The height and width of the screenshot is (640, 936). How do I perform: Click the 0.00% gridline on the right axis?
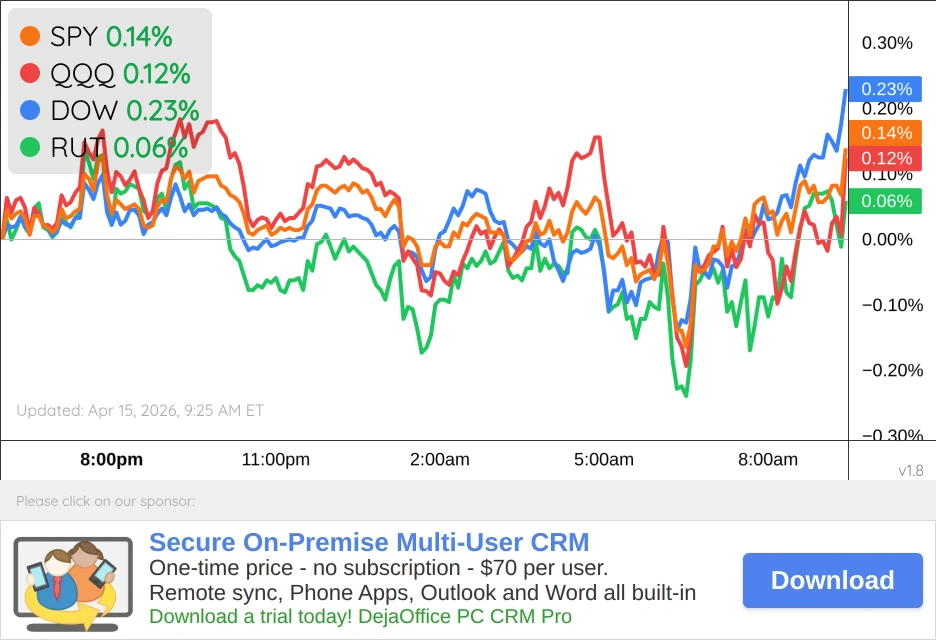coord(886,239)
